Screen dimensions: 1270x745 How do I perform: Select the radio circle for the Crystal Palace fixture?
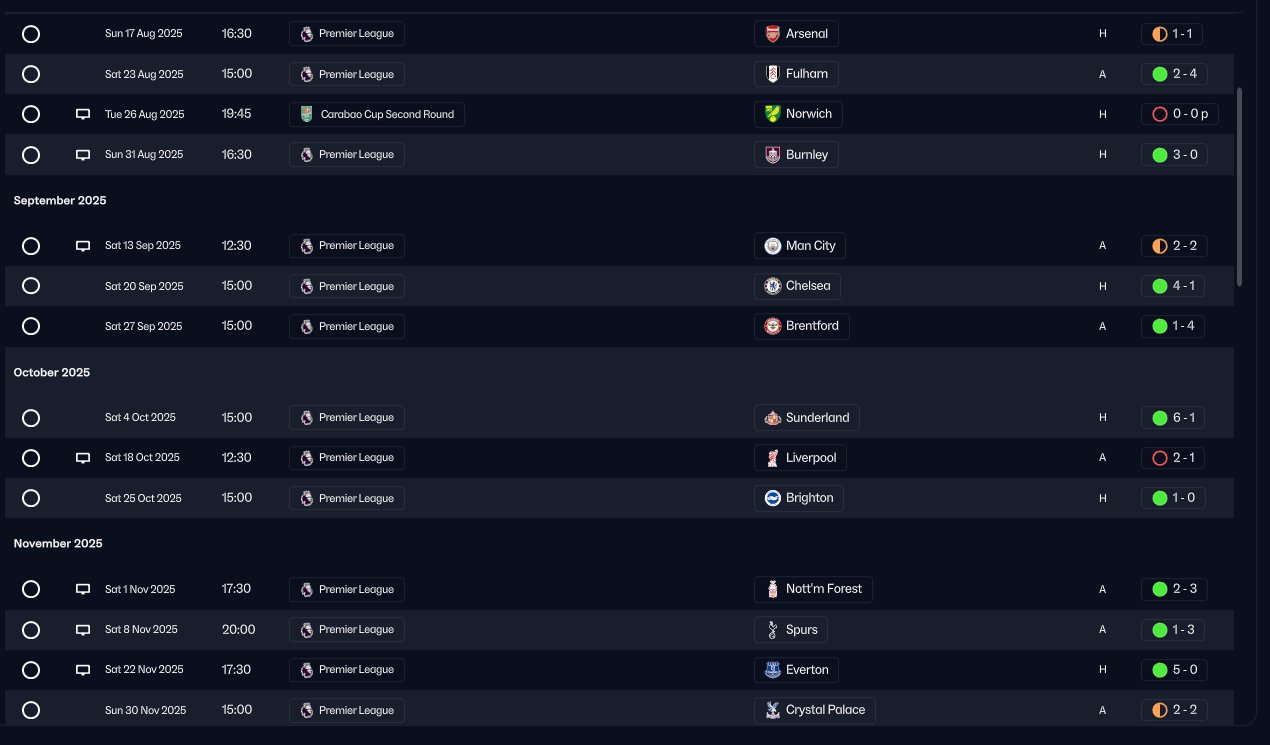click(31, 710)
